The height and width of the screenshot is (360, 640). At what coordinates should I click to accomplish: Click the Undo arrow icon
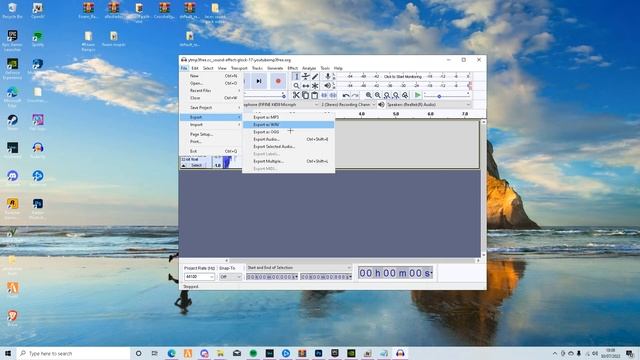[x=346, y=95]
